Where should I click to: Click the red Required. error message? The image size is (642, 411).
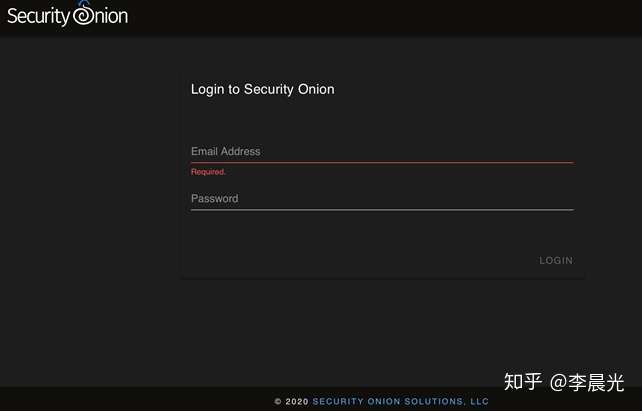(208, 172)
